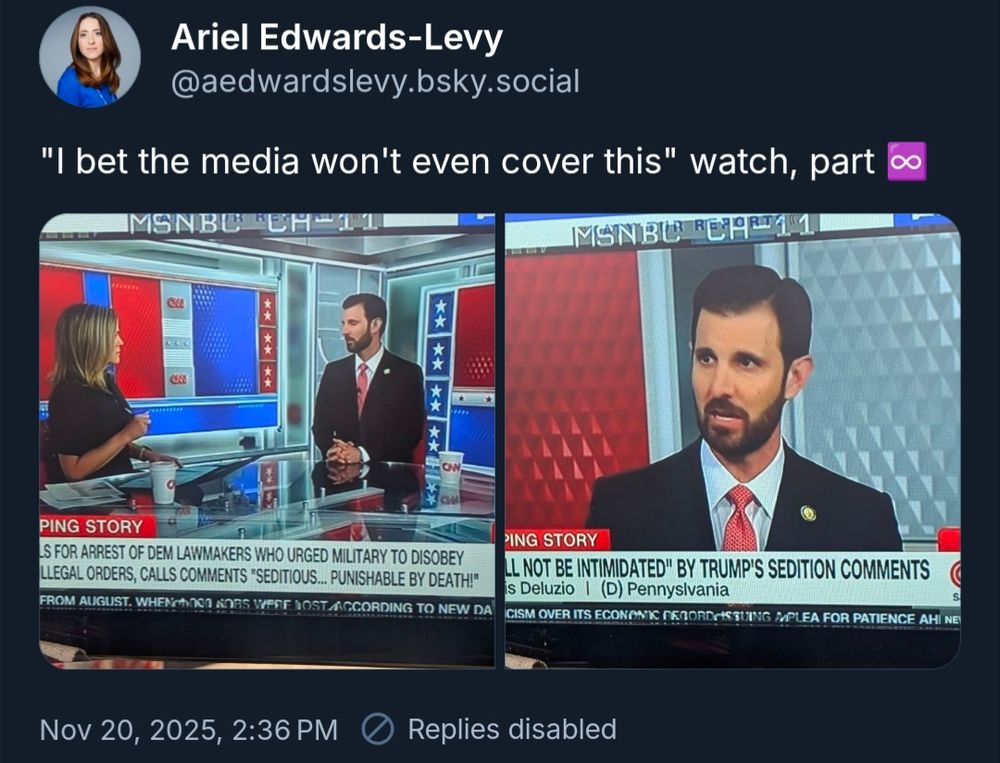The image size is (1000, 763).
Task: Click the crossed-circle replies disabled icon
Action: click(378, 729)
